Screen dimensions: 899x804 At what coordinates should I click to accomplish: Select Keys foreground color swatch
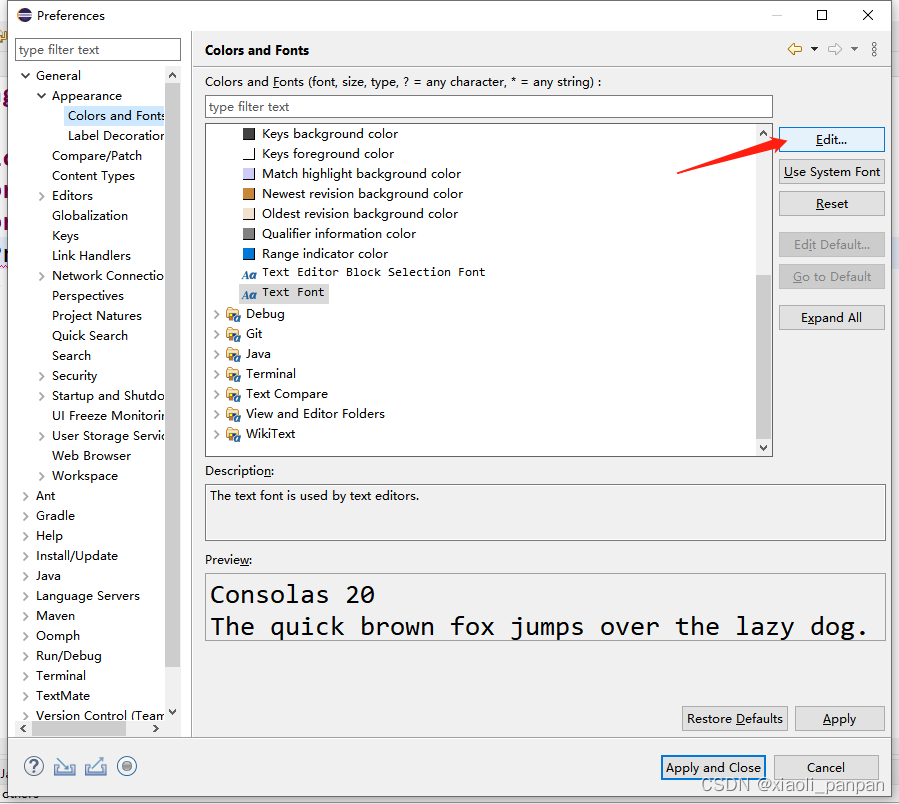(249, 154)
